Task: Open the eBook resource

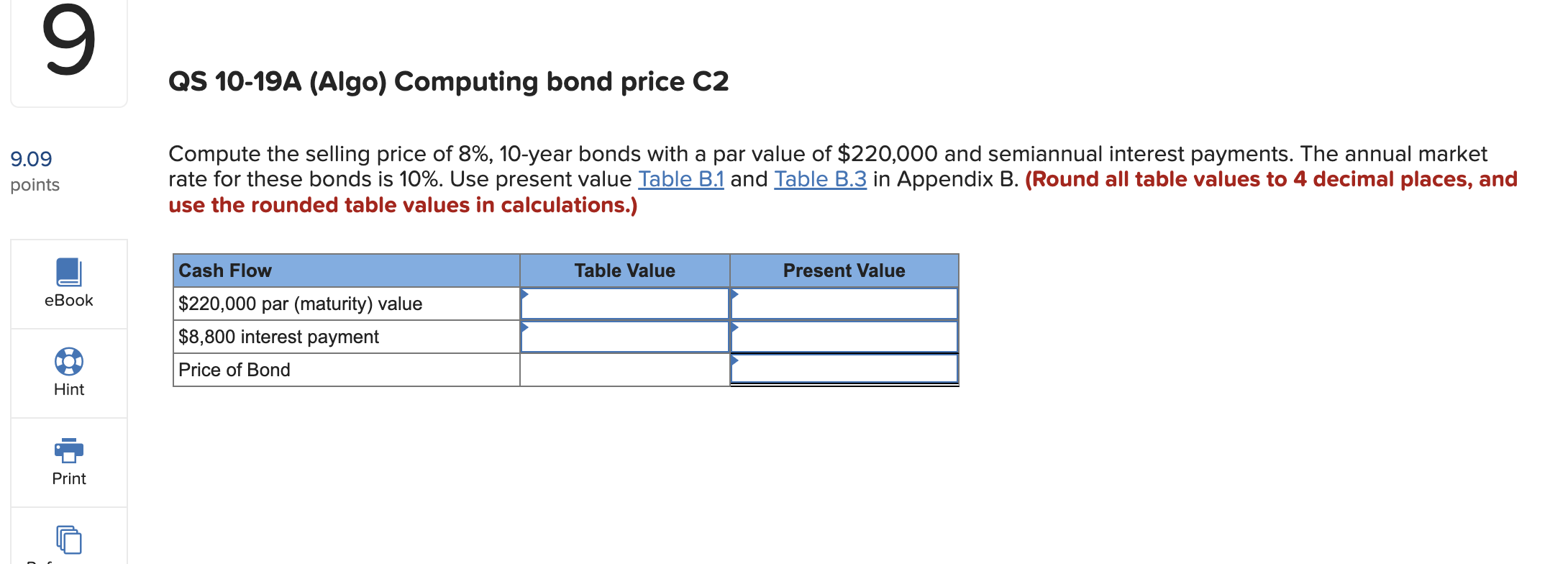Action: (x=68, y=284)
